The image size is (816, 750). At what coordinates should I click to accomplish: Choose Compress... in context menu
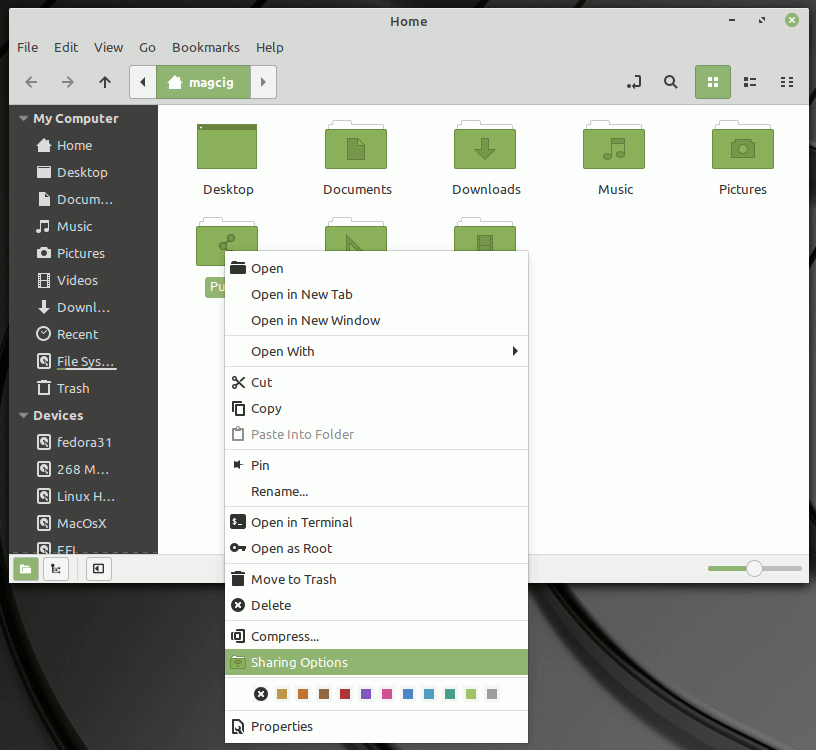click(x=376, y=637)
